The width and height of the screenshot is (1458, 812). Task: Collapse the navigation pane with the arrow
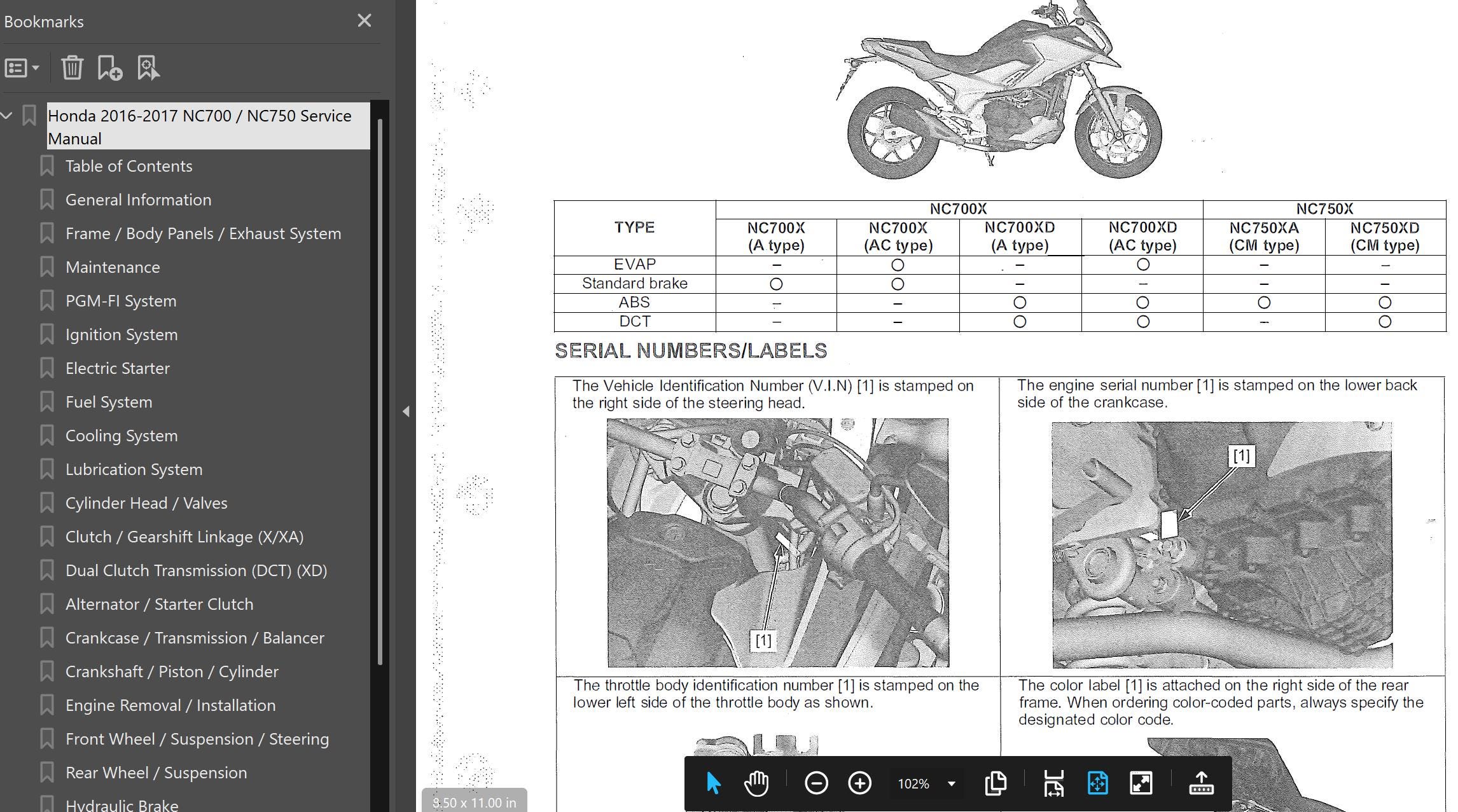coord(406,411)
